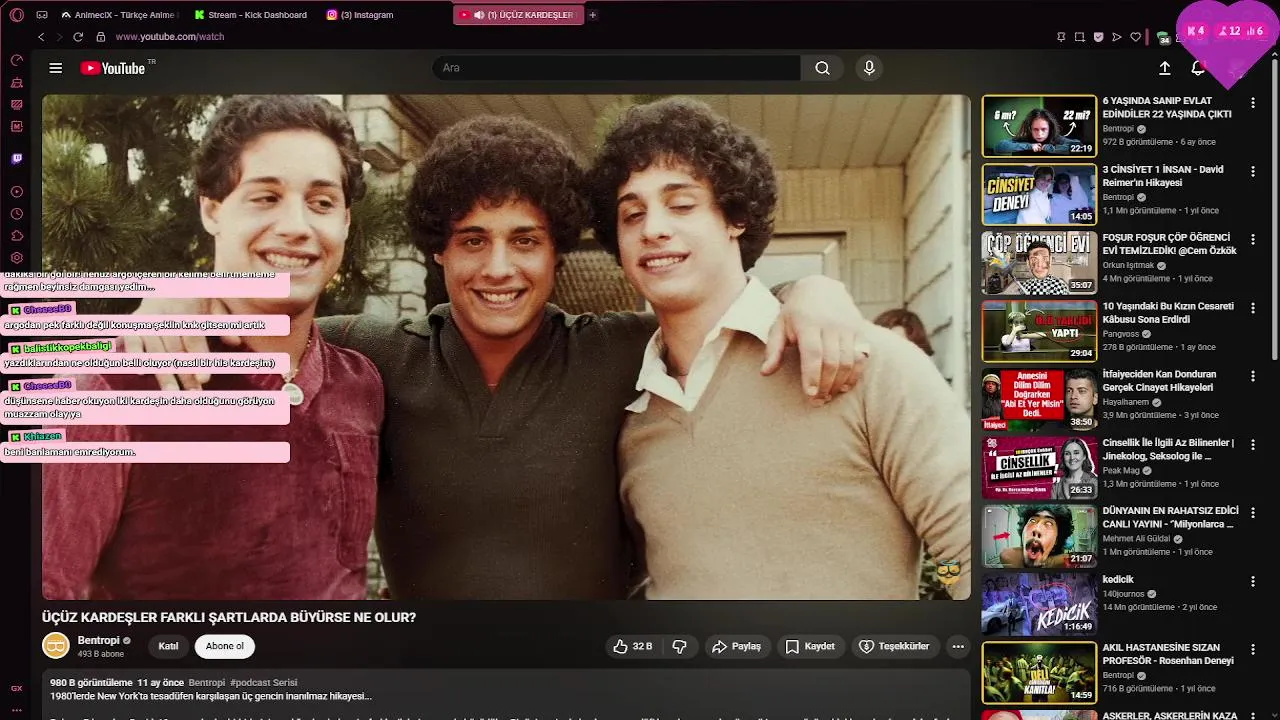Open the YouTube create upload icon
This screenshot has width=1280, height=720.
[x=1165, y=68]
